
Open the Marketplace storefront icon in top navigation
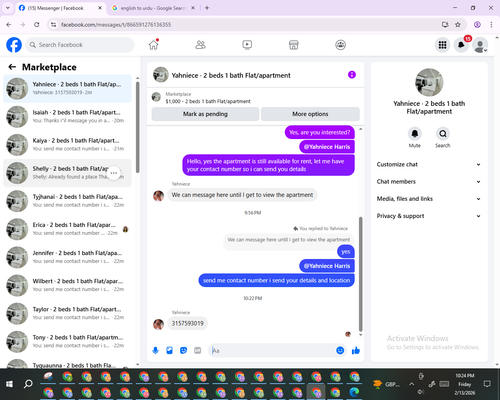pyautogui.click(x=294, y=45)
